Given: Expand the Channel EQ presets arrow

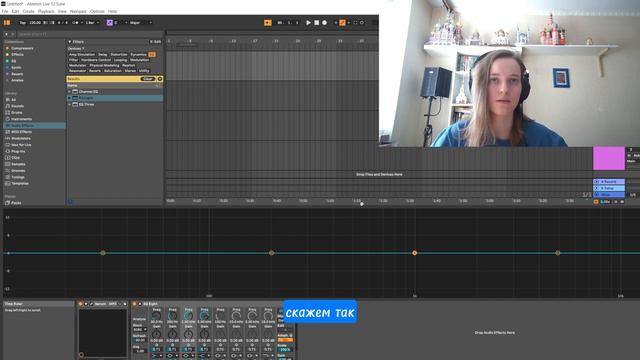Looking at the screenshot, I should coord(69,91).
